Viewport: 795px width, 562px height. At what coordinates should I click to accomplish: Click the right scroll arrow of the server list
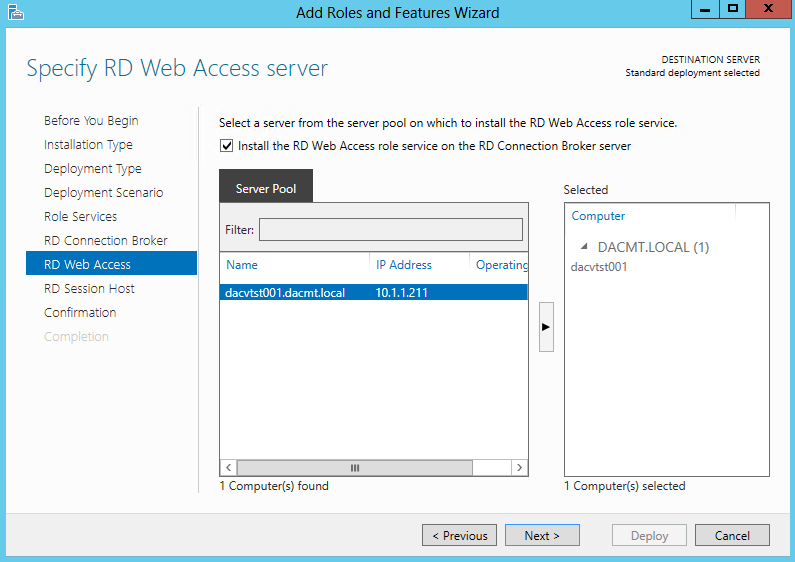pos(519,468)
